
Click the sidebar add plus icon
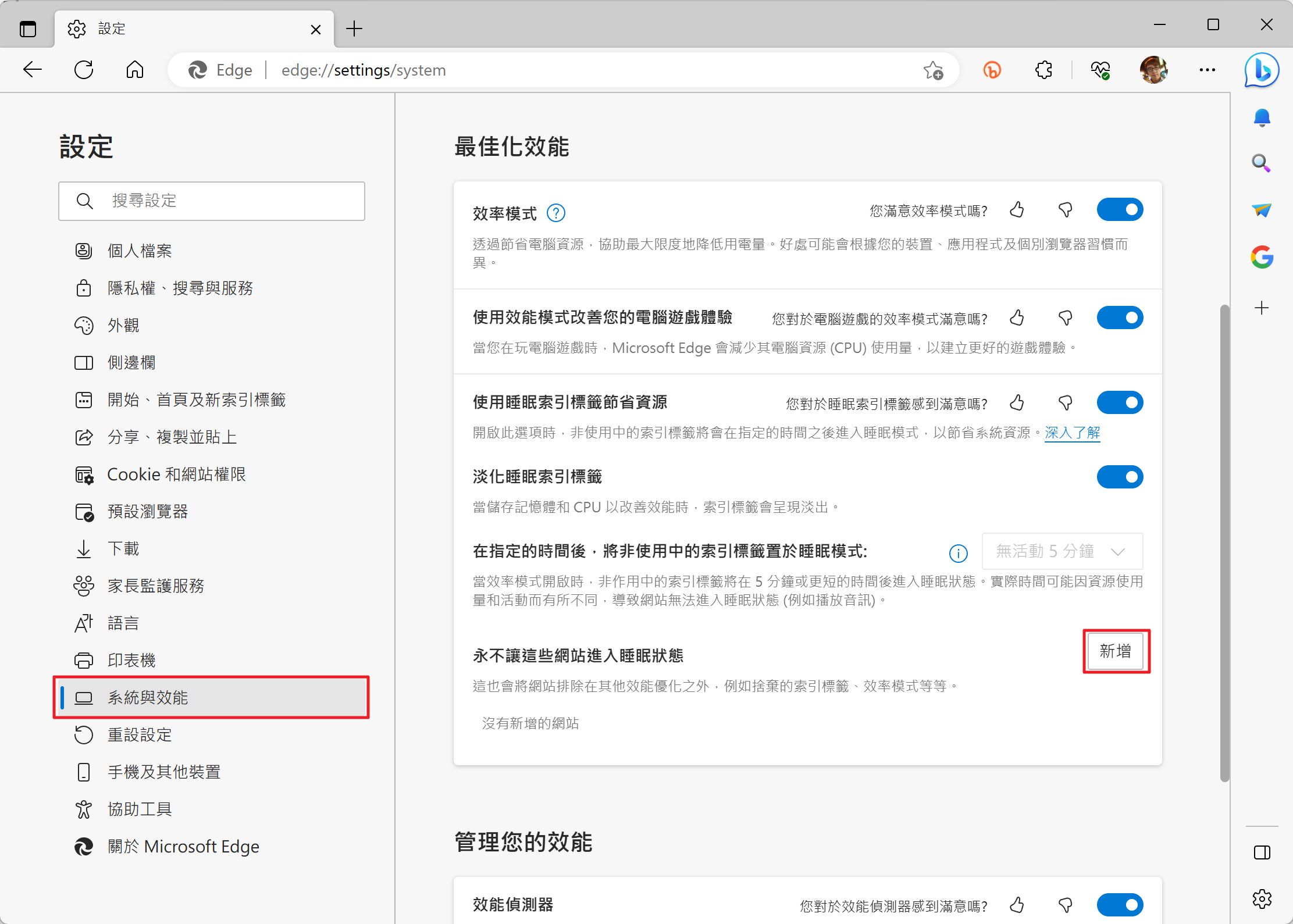pos(1262,308)
